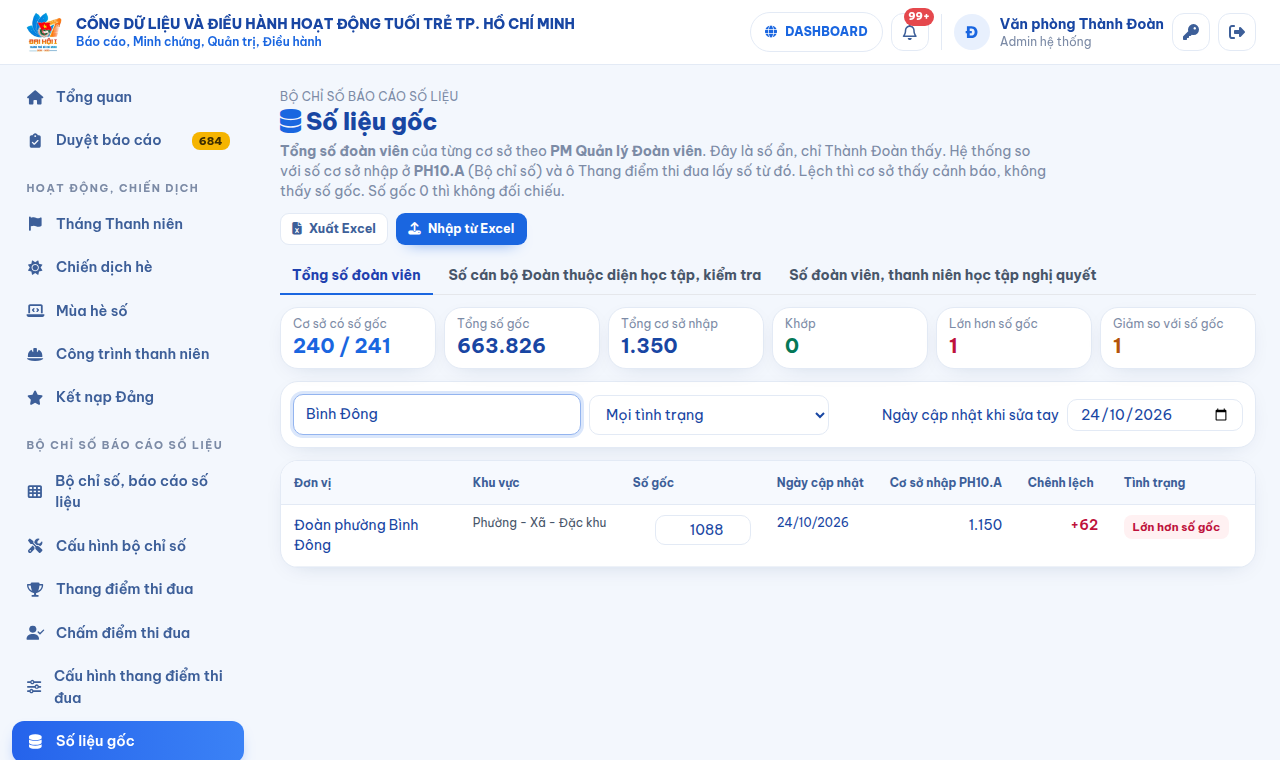
Task: Click the logout arrow icon
Action: (1237, 32)
